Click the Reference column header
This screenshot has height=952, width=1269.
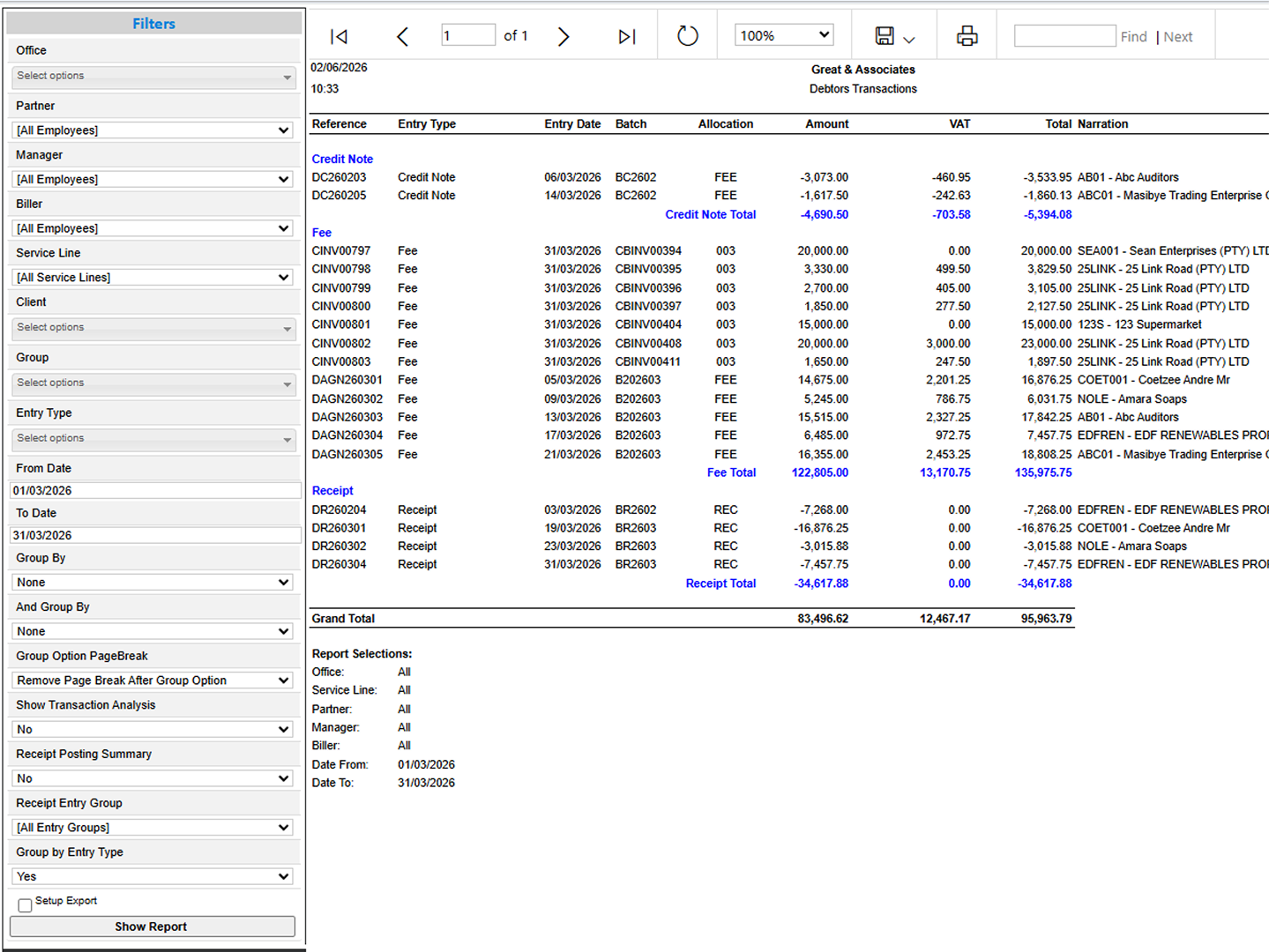339,124
